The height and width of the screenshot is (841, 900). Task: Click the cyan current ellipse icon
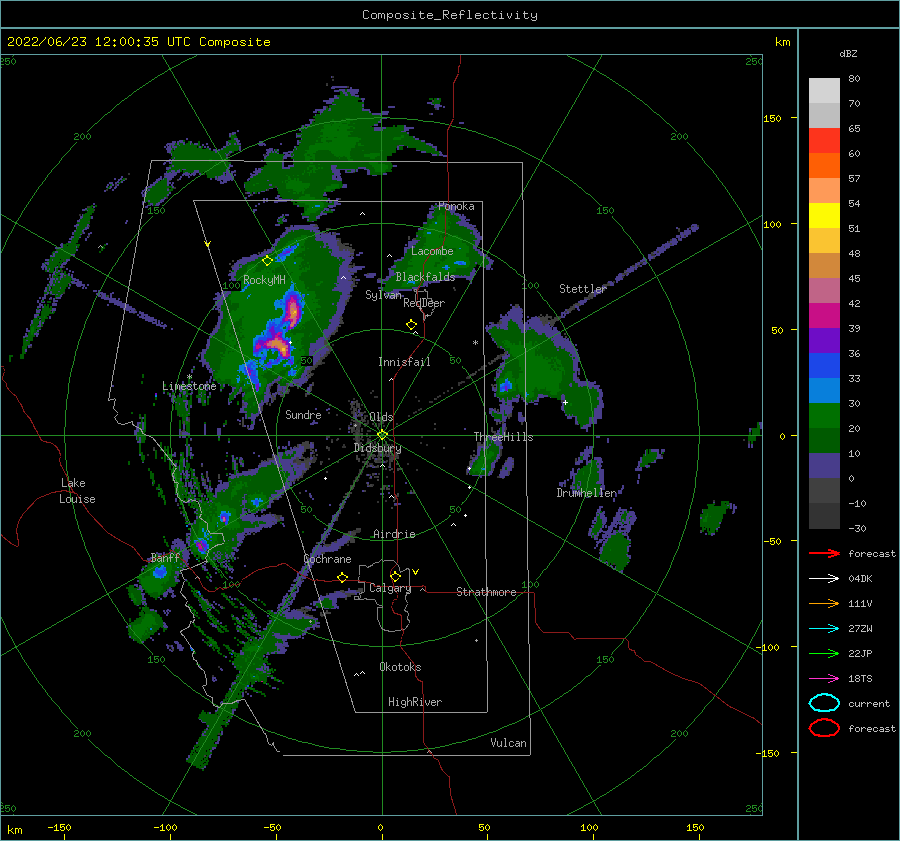pos(824,703)
